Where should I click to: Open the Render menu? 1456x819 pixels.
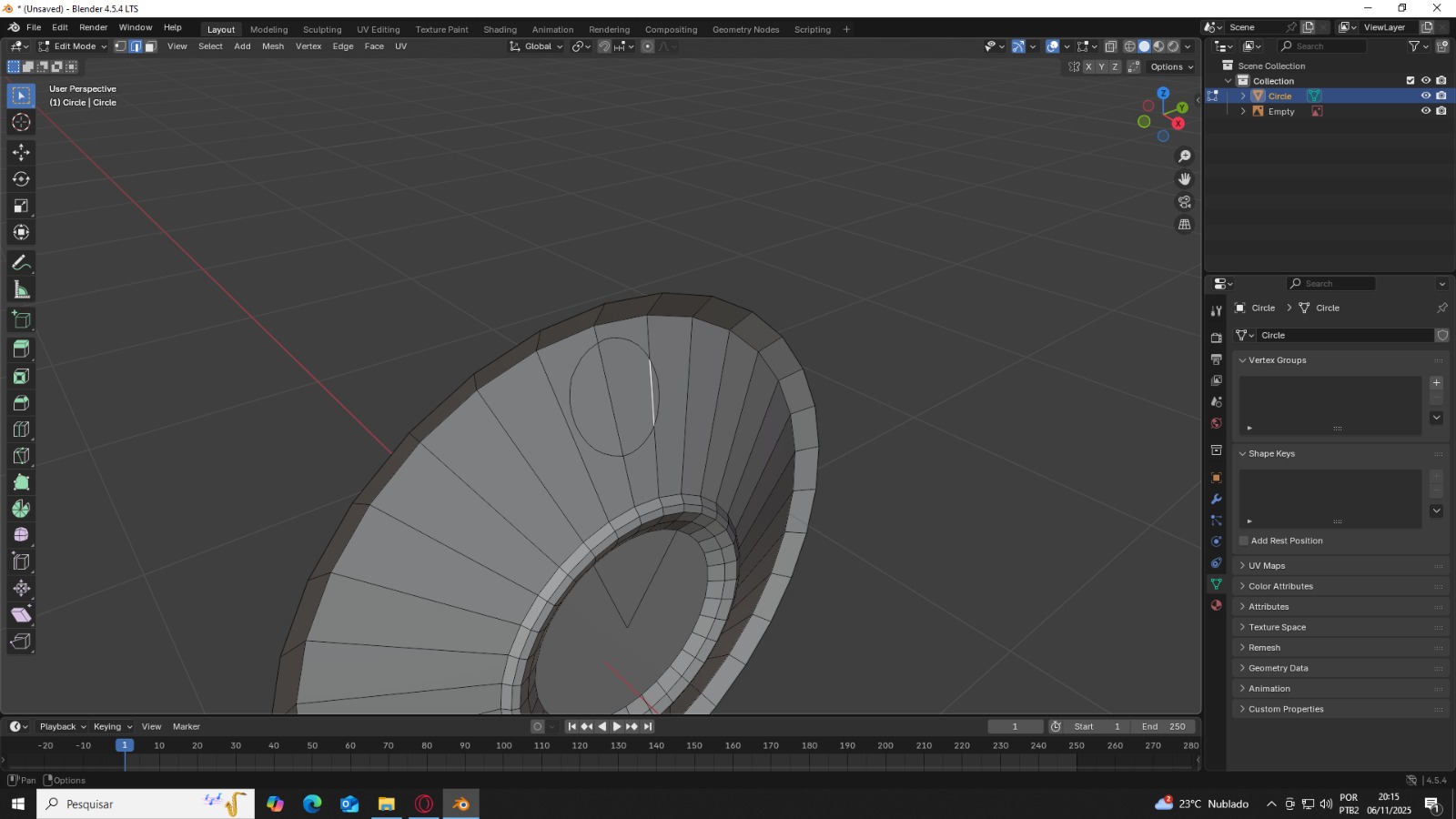point(93,27)
